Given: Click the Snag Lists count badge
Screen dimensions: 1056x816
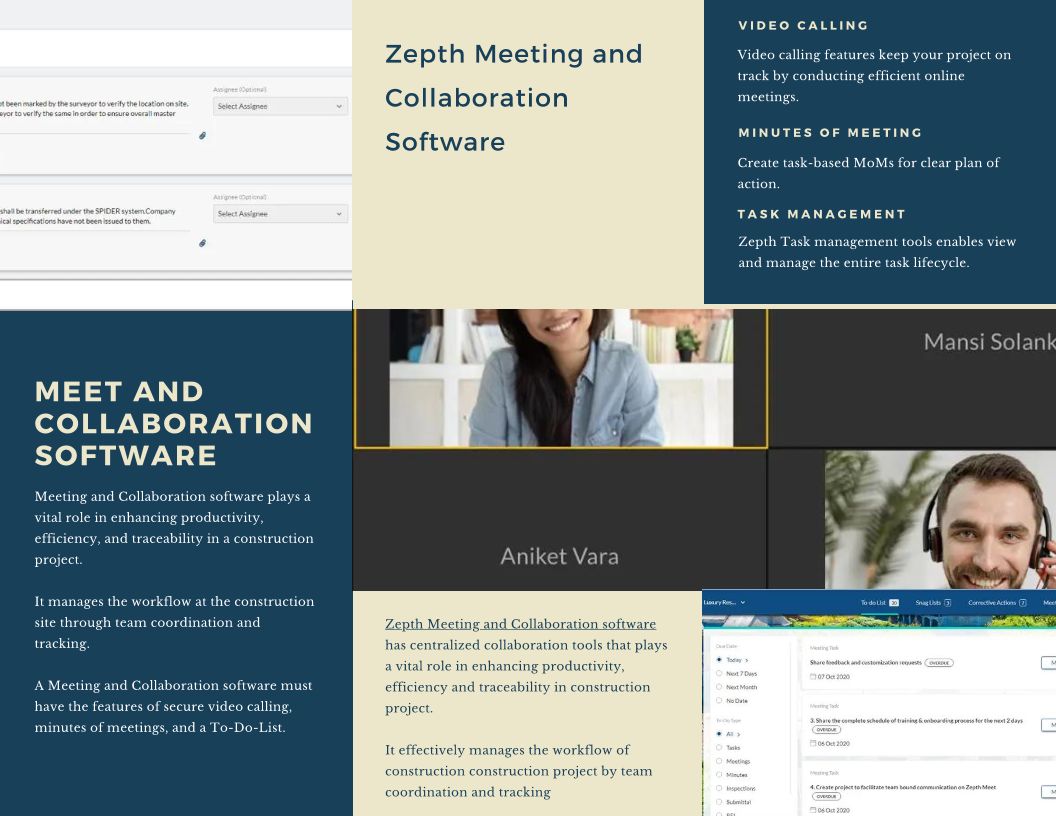Looking at the screenshot, I should [x=947, y=603].
